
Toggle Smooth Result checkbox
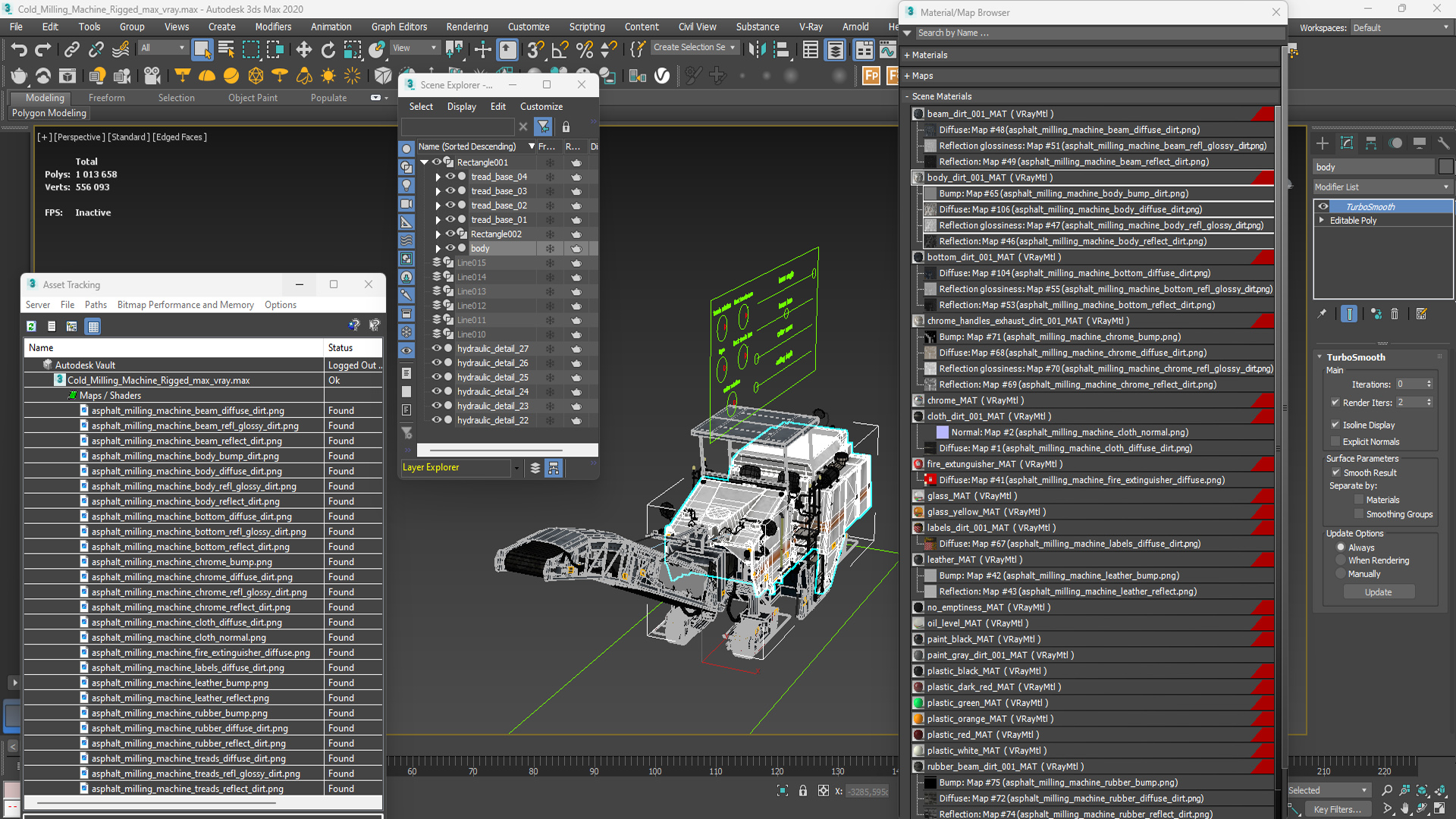pyautogui.click(x=1335, y=472)
